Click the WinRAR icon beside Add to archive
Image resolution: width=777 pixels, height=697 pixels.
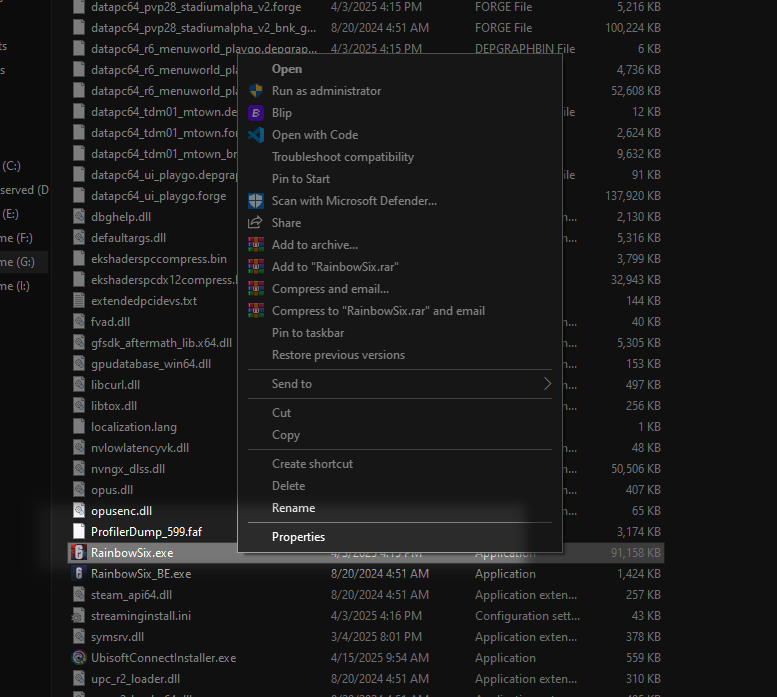(256, 245)
